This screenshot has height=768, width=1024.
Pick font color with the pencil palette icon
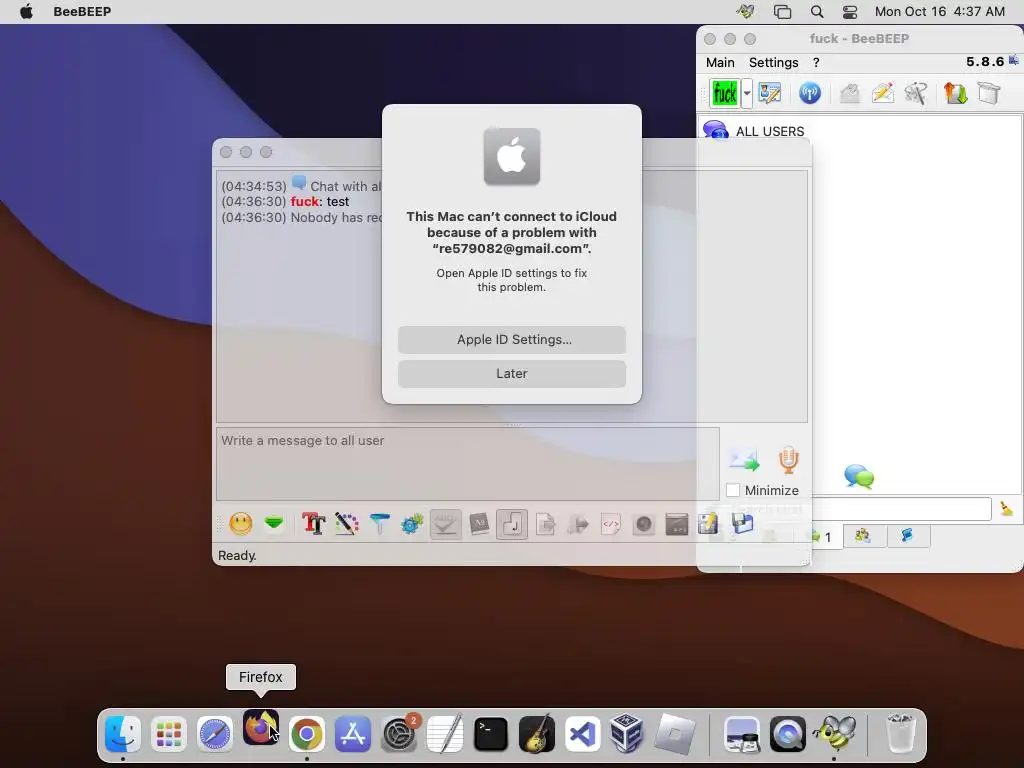347,524
